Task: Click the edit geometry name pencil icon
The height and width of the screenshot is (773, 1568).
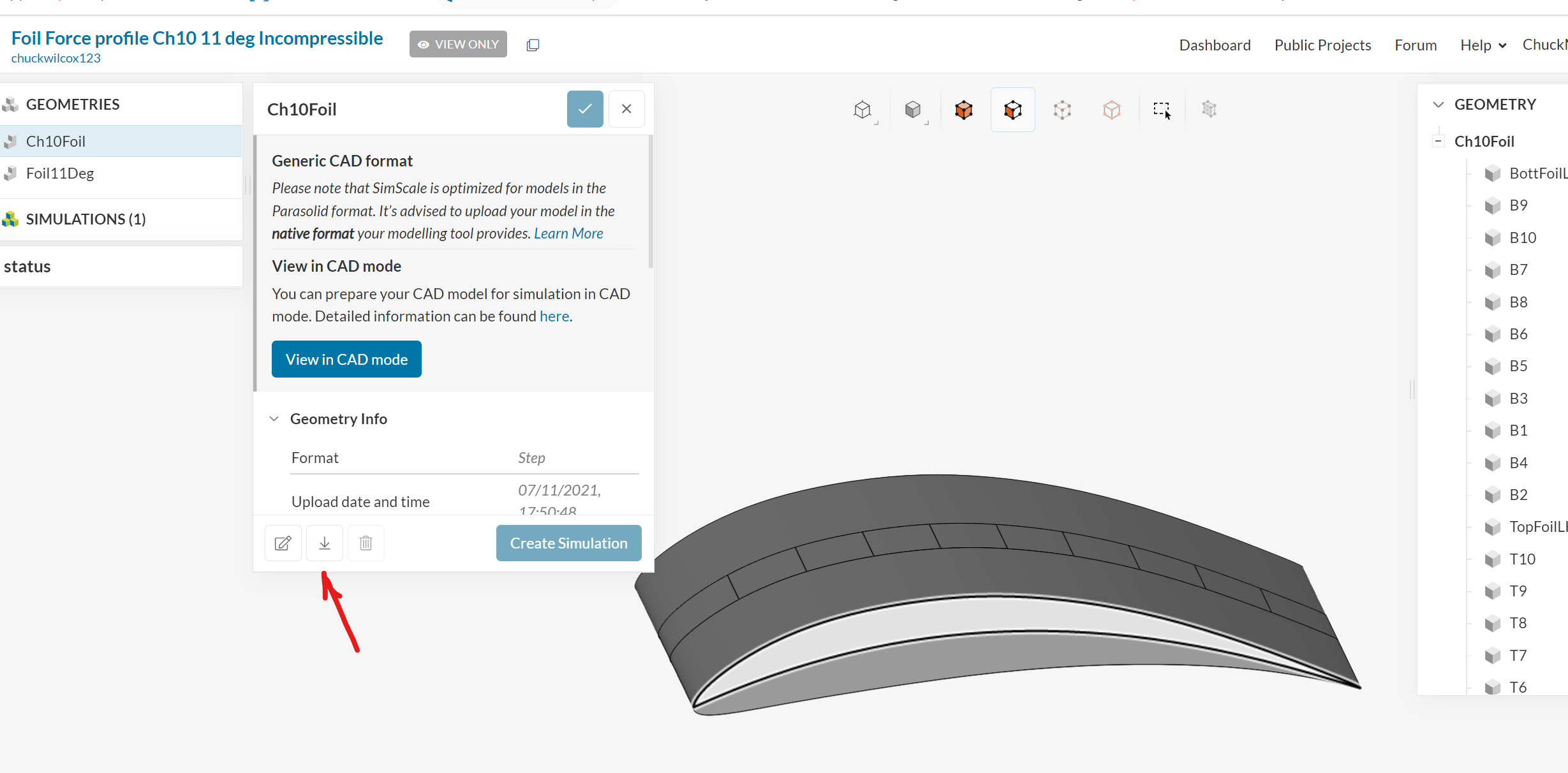Action: tap(283, 543)
